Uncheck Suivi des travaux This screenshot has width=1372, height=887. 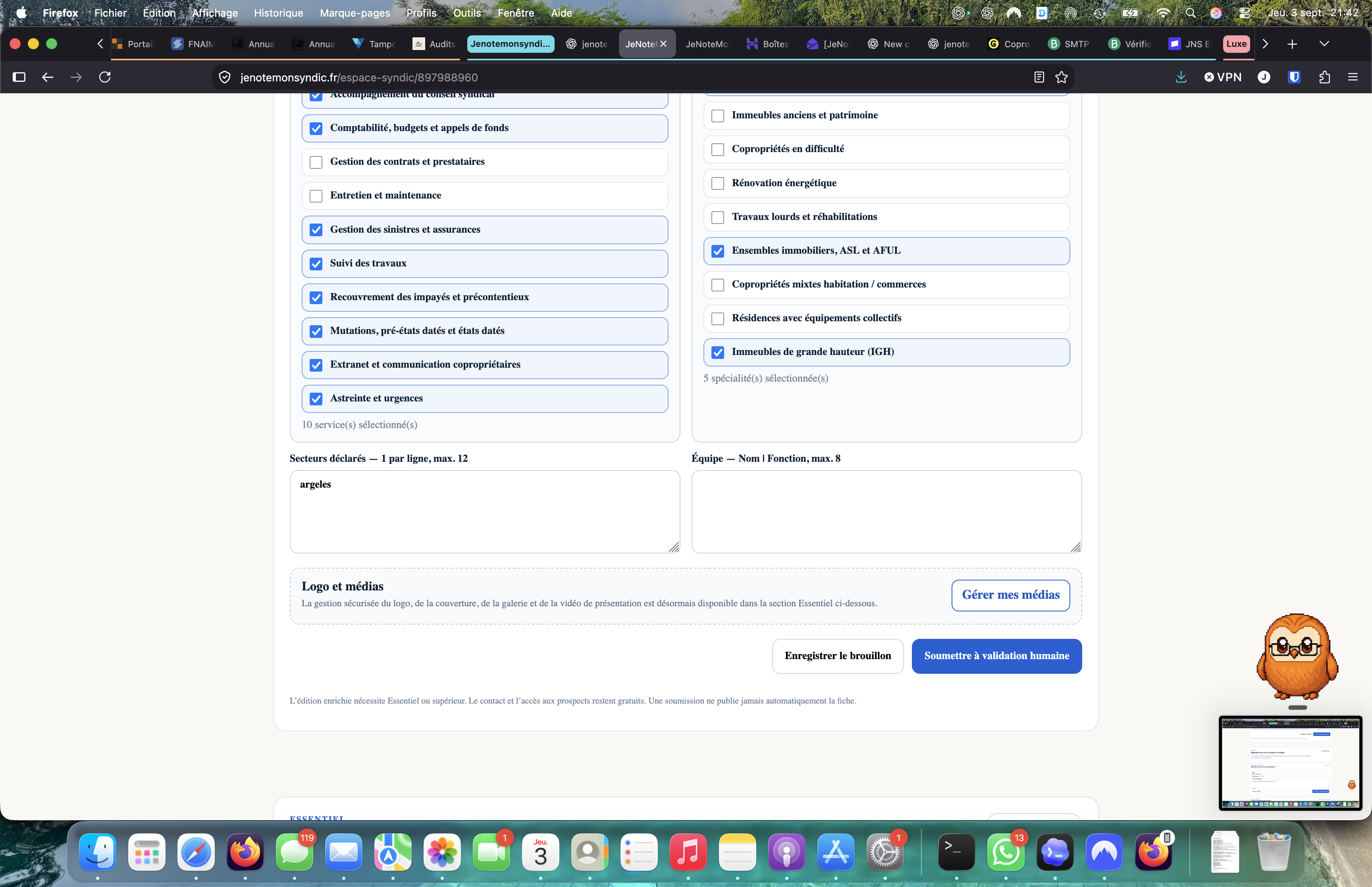click(316, 264)
